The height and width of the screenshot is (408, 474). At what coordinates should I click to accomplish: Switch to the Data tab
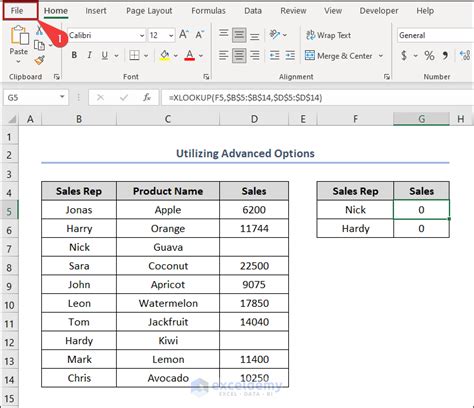253,11
